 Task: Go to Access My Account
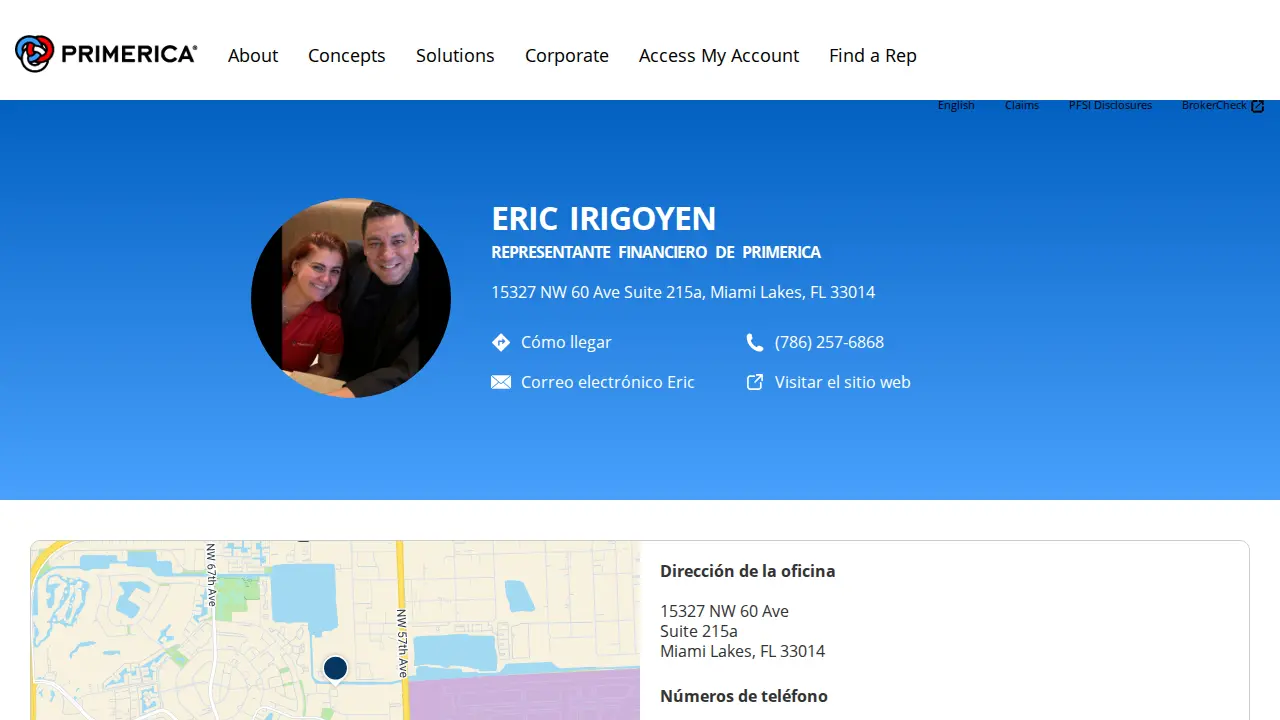(719, 55)
